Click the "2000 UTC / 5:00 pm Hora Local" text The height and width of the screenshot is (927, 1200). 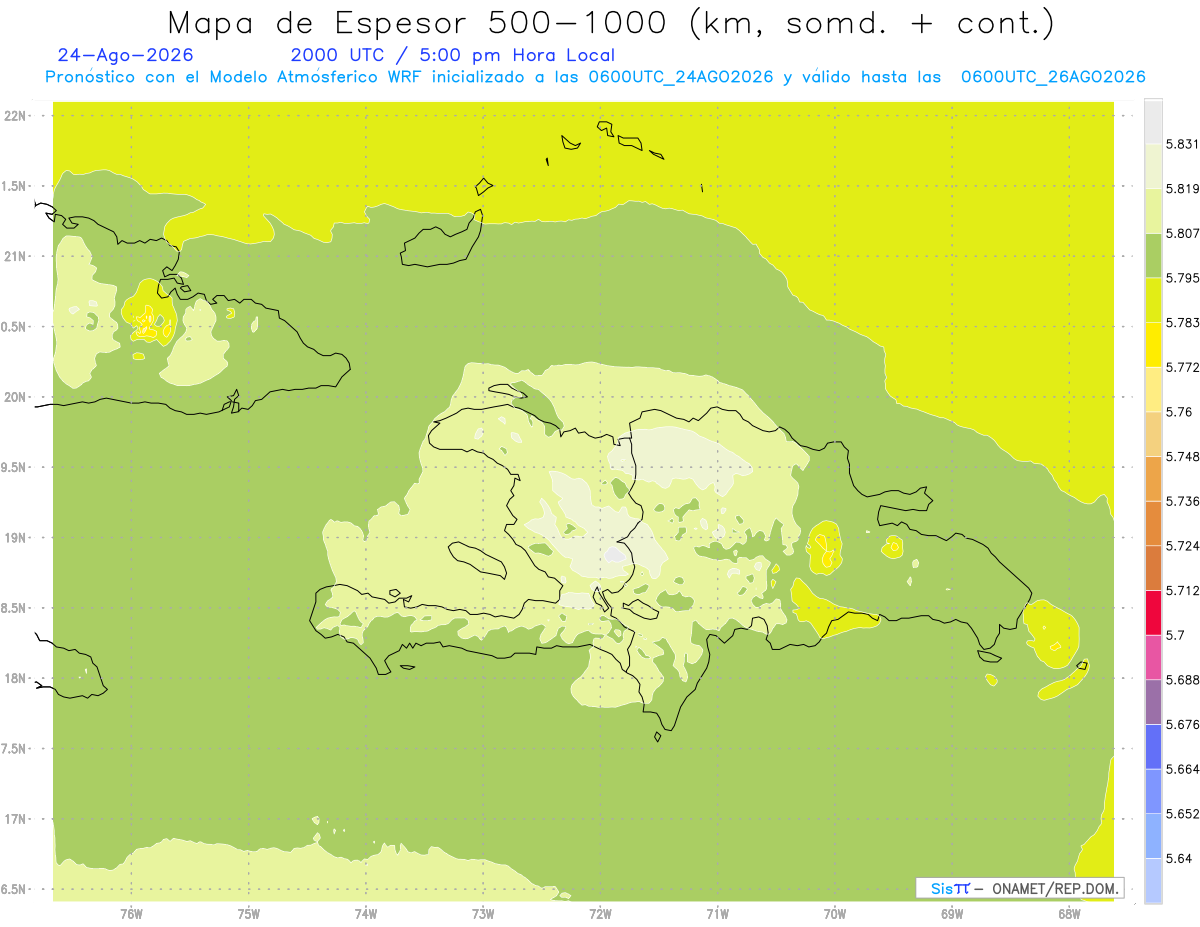pyautogui.click(x=453, y=56)
